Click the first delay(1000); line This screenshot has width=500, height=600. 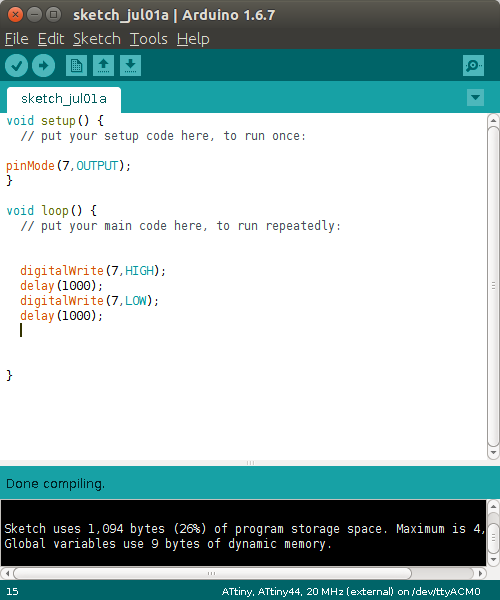point(62,286)
